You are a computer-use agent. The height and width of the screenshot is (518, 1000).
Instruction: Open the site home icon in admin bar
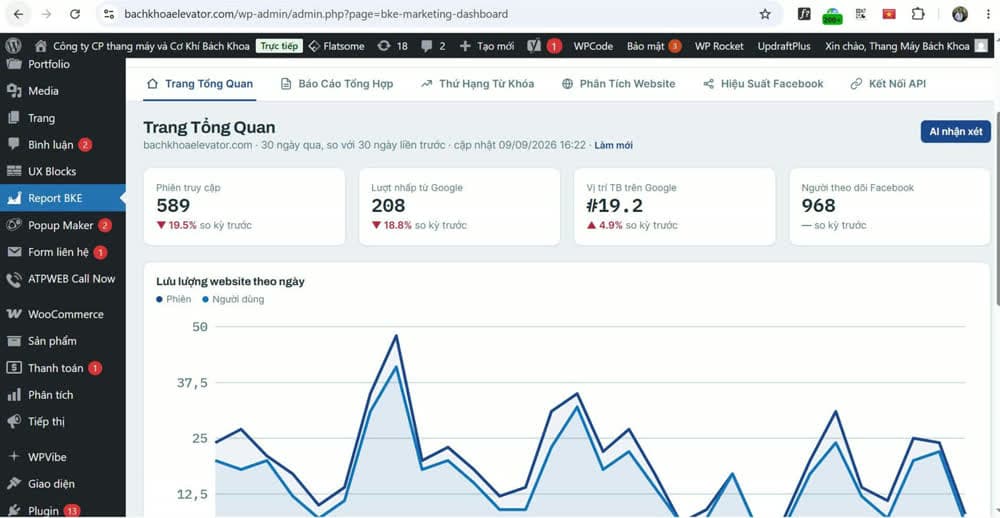click(41, 46)
